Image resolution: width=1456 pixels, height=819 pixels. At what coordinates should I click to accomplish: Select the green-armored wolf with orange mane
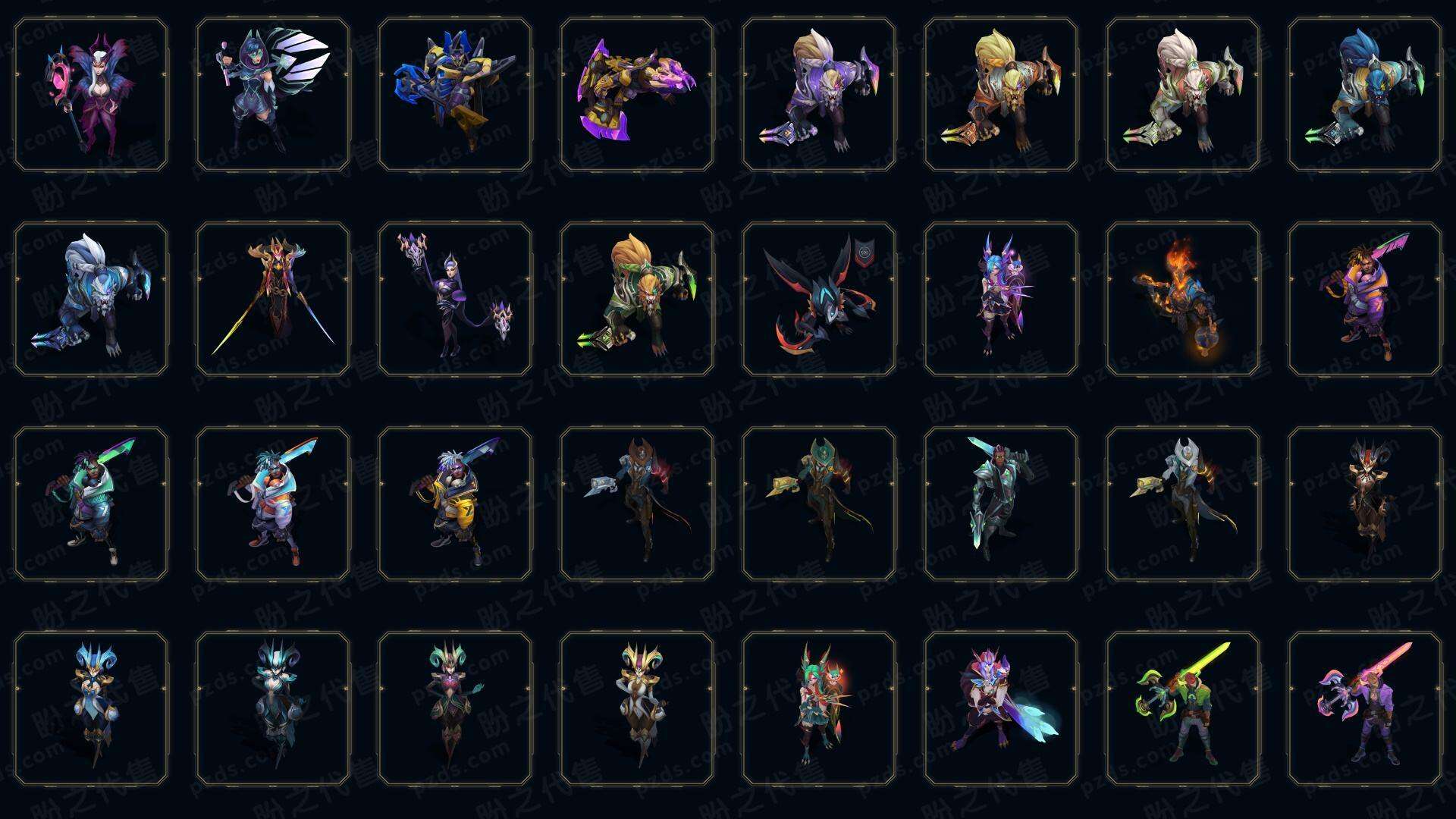(637, 299)
